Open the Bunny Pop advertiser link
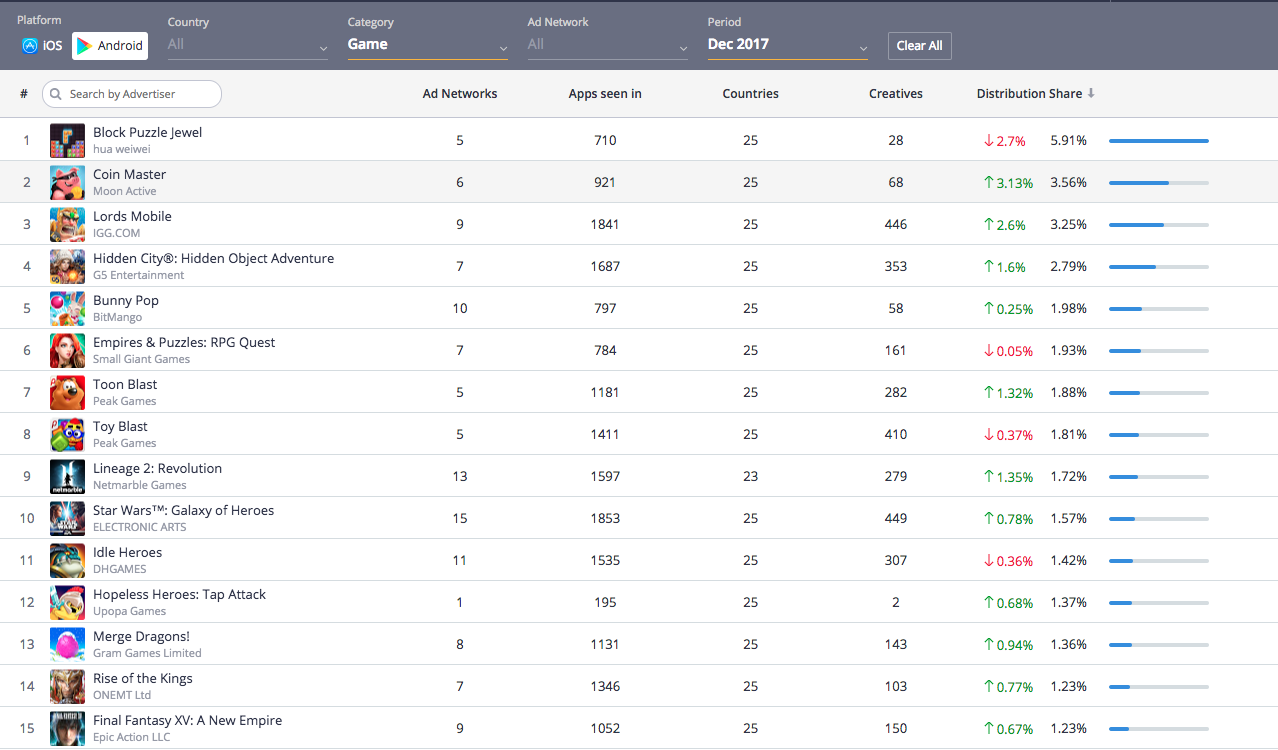The image size is (1278, 750). pyautogui.click(x=126, y=300)
